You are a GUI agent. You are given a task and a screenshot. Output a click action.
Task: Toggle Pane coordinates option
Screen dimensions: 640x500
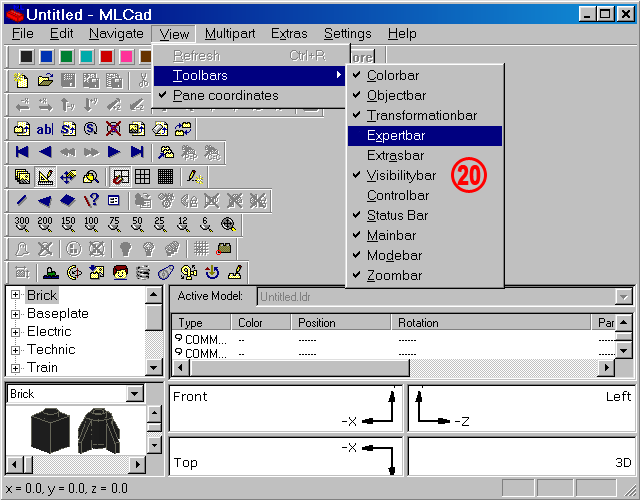pyautogui.click(x=249, y=96)
